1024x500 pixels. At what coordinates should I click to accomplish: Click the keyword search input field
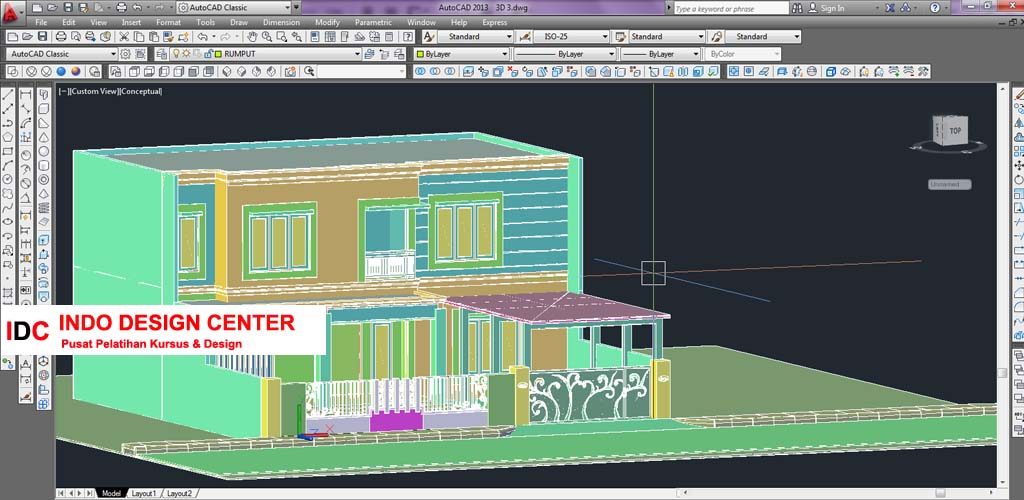coord(731,8)
